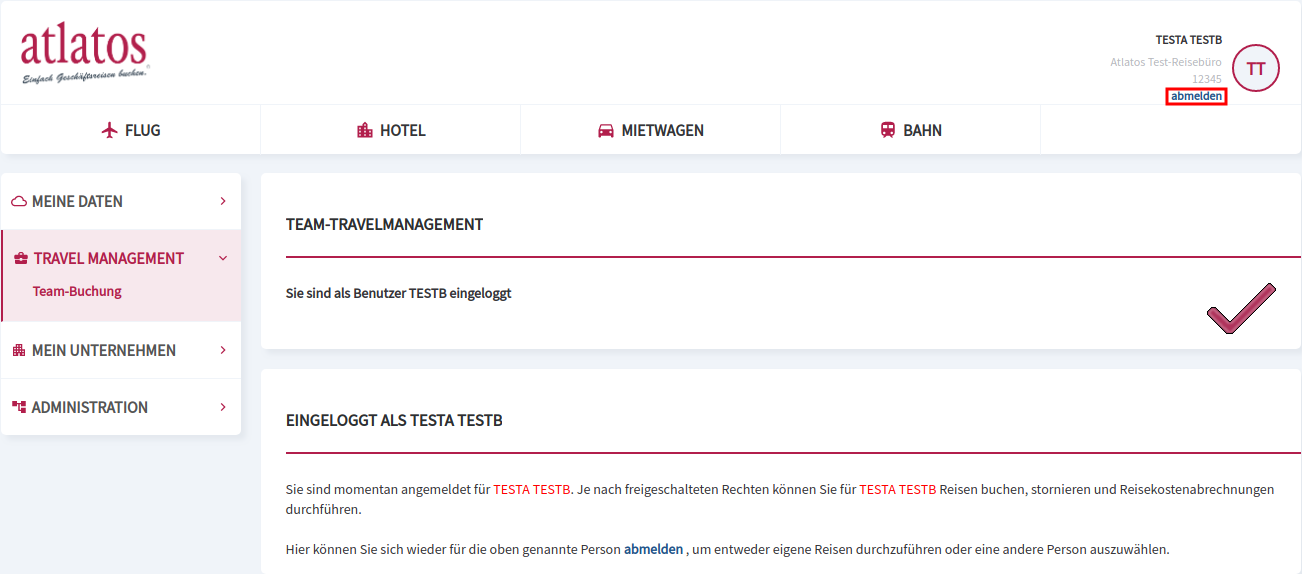Screen dimensions: 1302x574
Task: Open the HOTEL tab
Action: point(391,130)
